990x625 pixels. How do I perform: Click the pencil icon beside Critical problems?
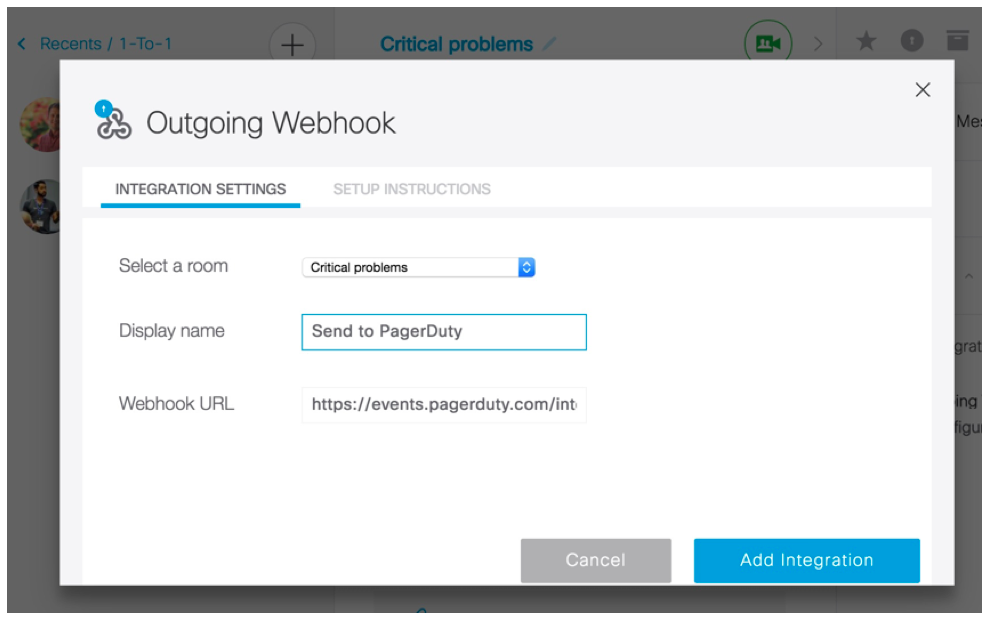[x=549, y=45]
